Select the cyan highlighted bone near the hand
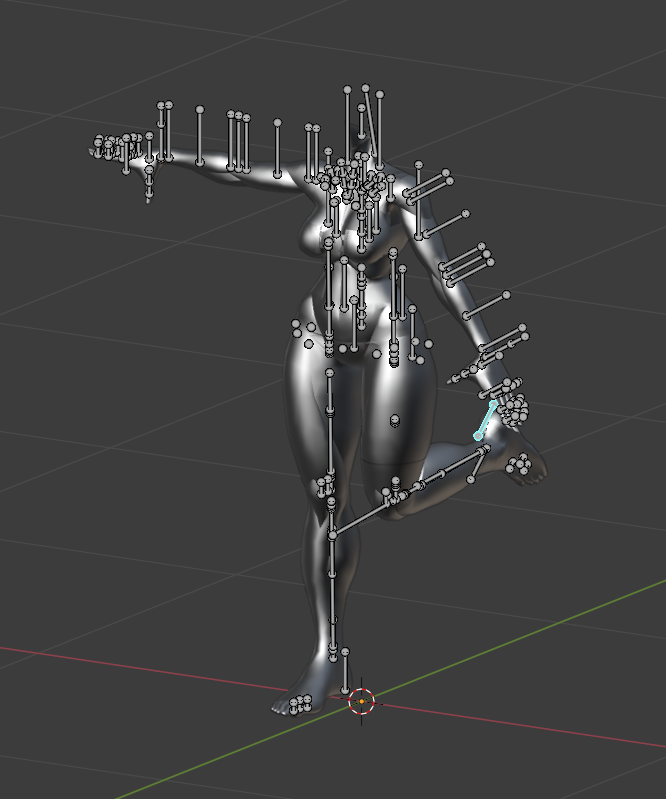Screen dimensions: 666x799 point(486,420)
